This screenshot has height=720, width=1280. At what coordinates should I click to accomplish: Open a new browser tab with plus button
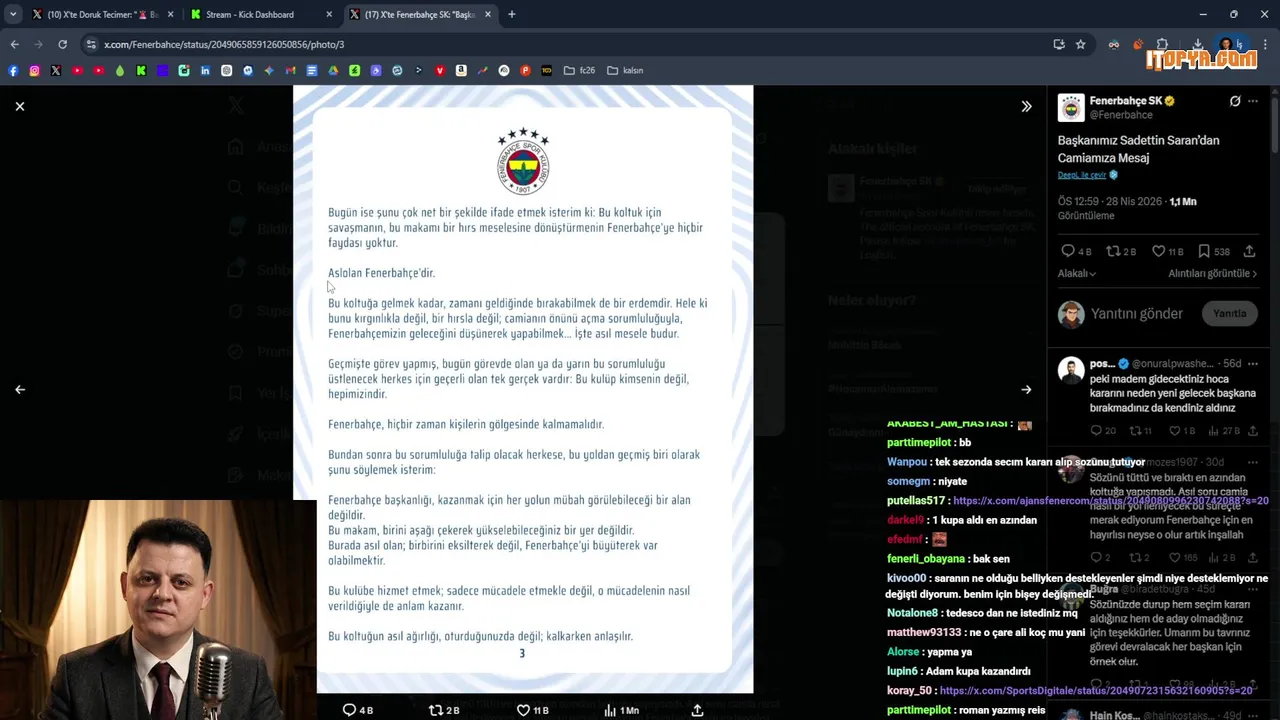coord(511,15)
